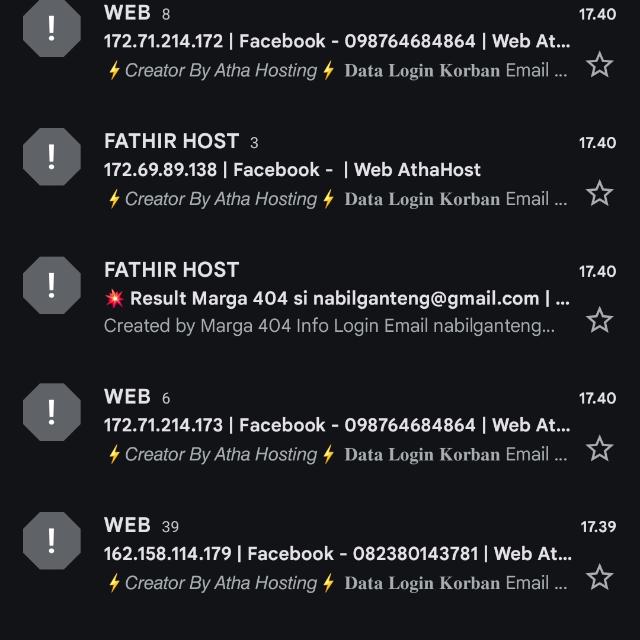Tap the snippet starting 'Created by Marga 404'

(x=329, y=326)
